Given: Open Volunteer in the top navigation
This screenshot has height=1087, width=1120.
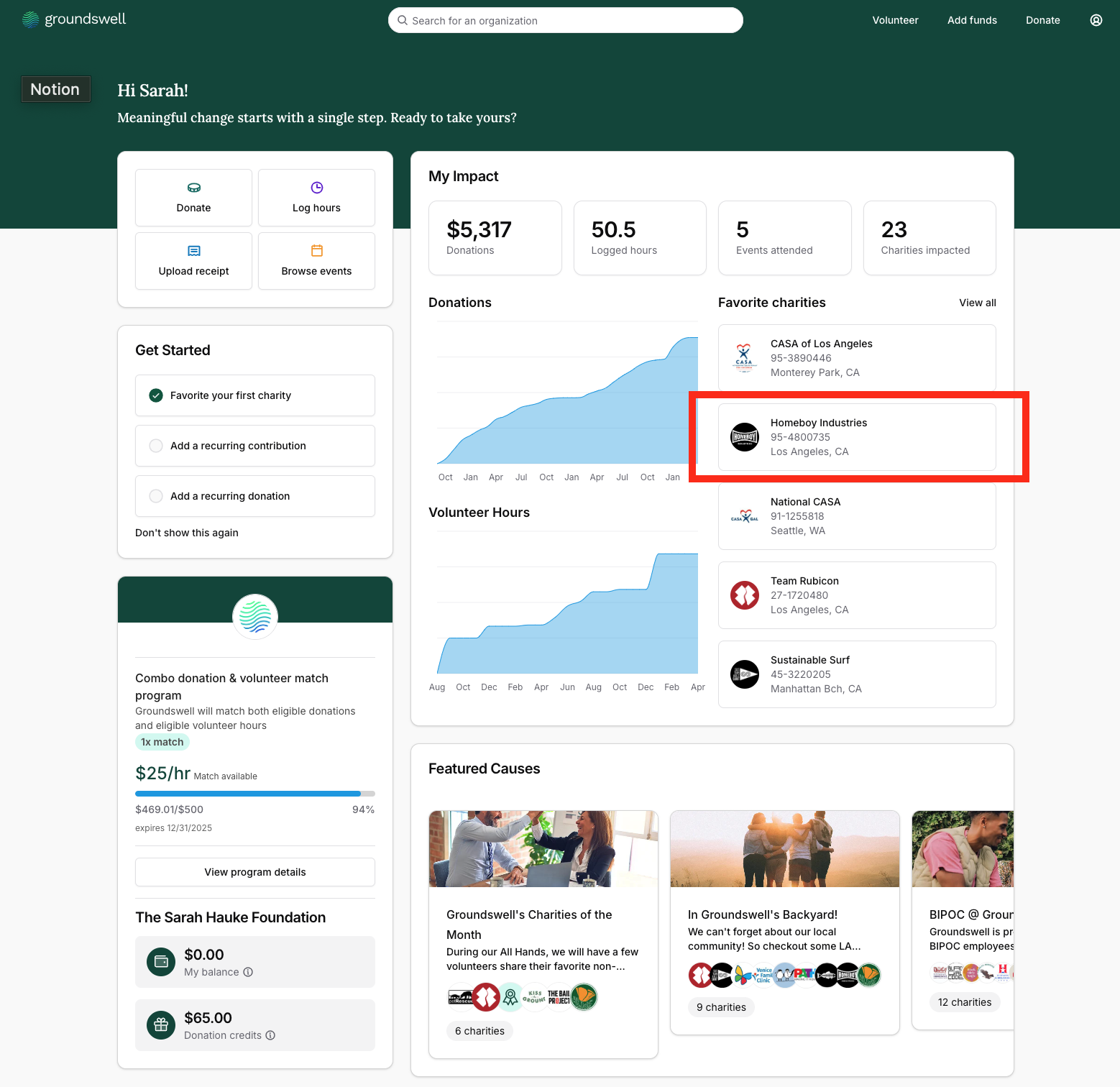Looking at the screenshot, I should (895, 20).
